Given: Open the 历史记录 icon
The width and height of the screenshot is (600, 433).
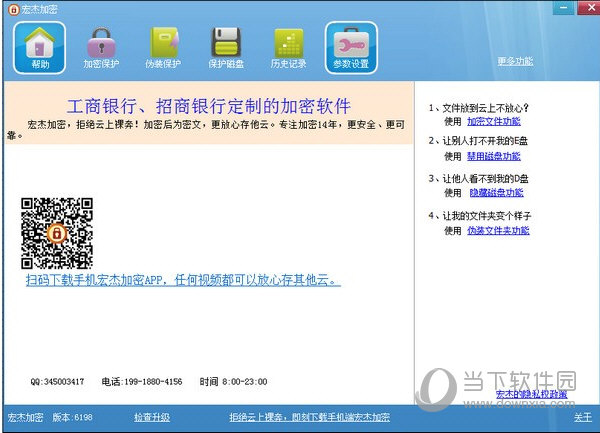Looking at the screenshot, I should pyautogui.click(x=289, y=47).
